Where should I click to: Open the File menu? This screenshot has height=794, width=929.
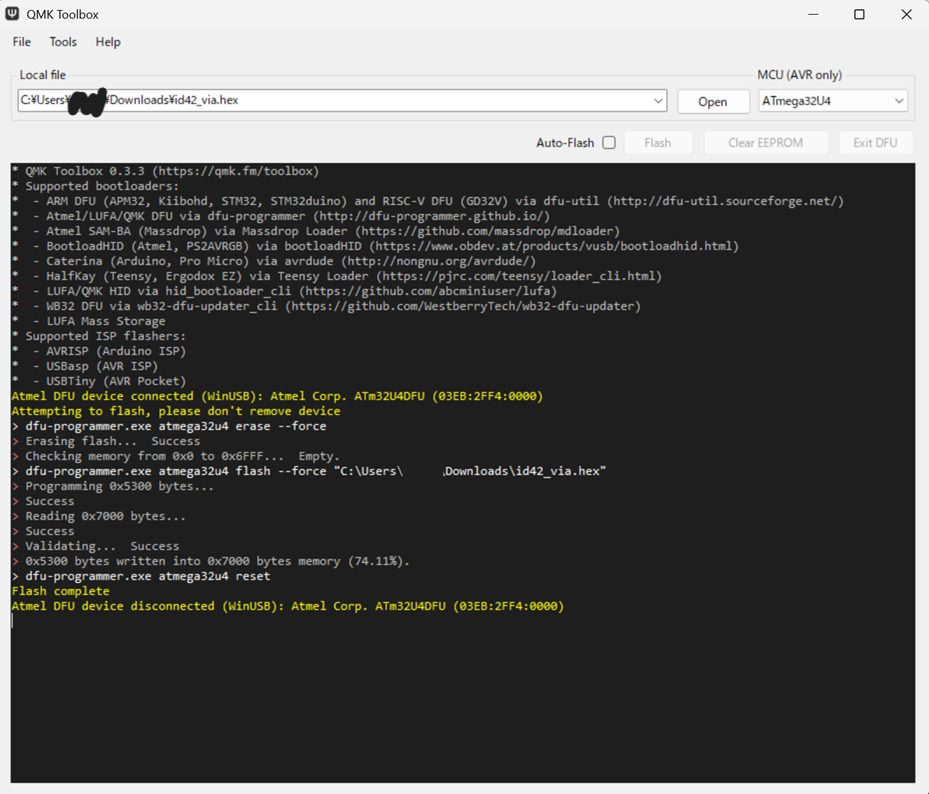(x=21, y=42)
